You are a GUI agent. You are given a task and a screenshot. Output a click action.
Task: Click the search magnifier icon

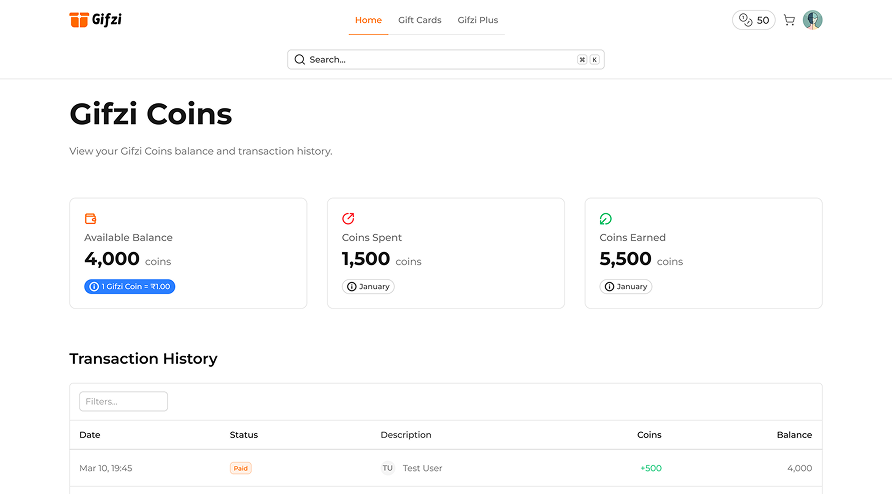coord(299,60)
